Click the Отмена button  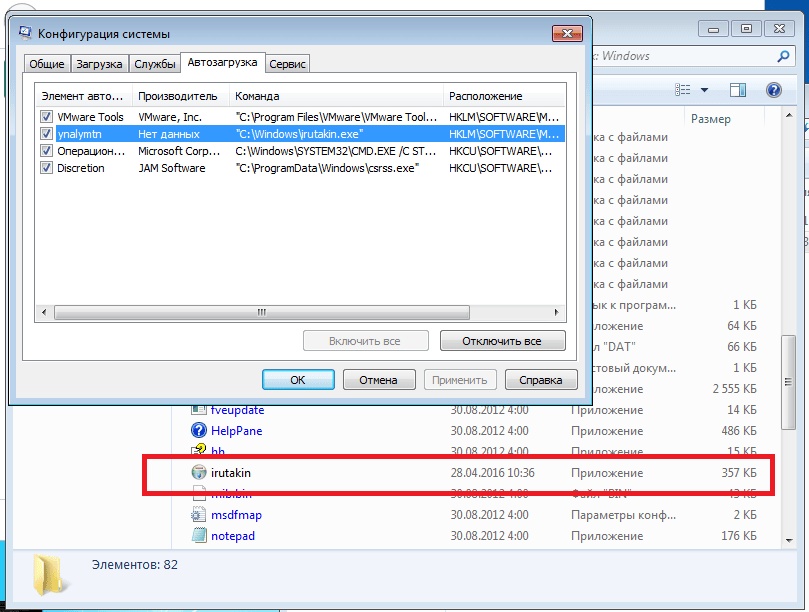coord(379,380)
